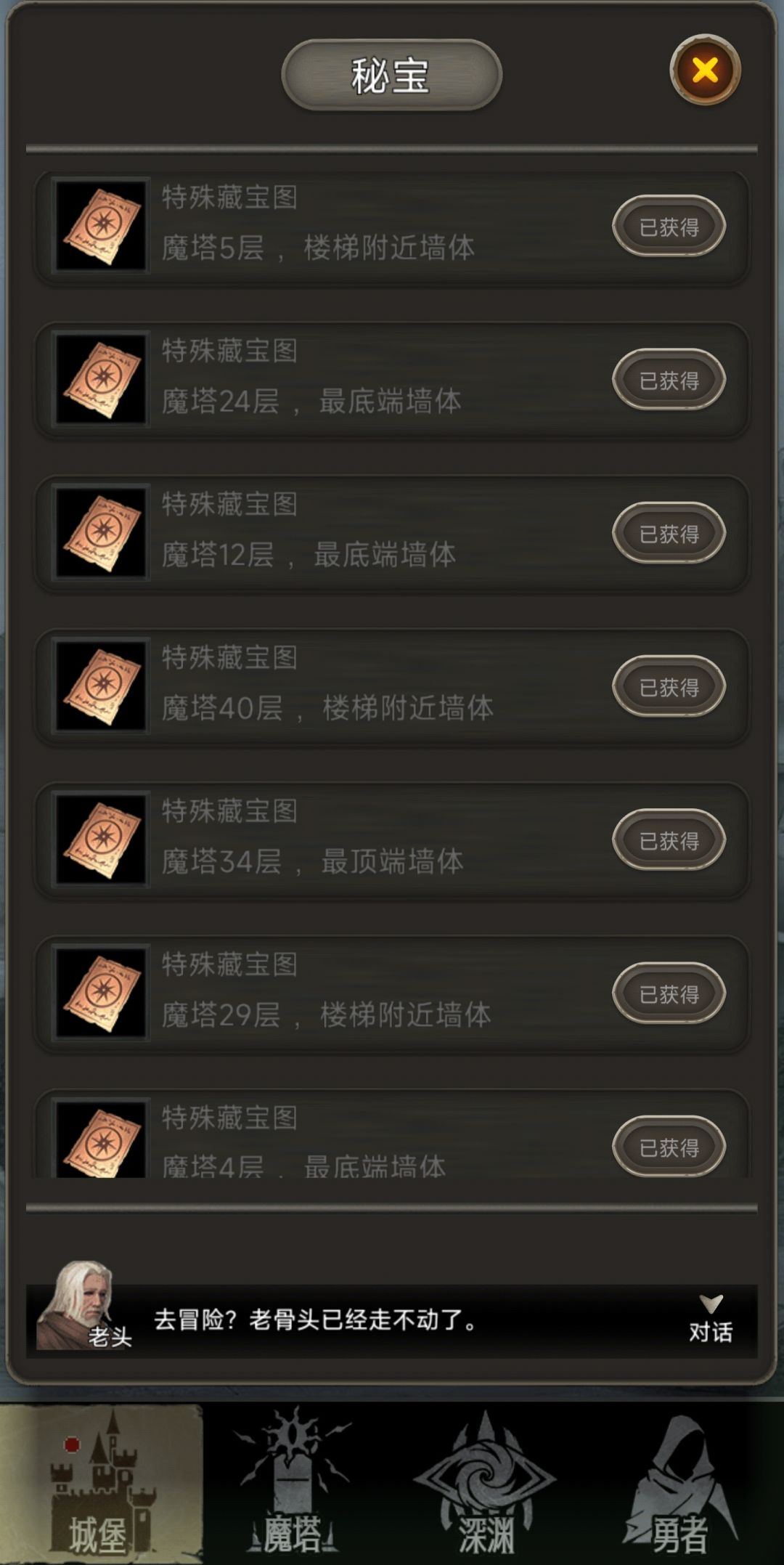Click the treasure map icon for 魔塔12层

pos(101,533)
